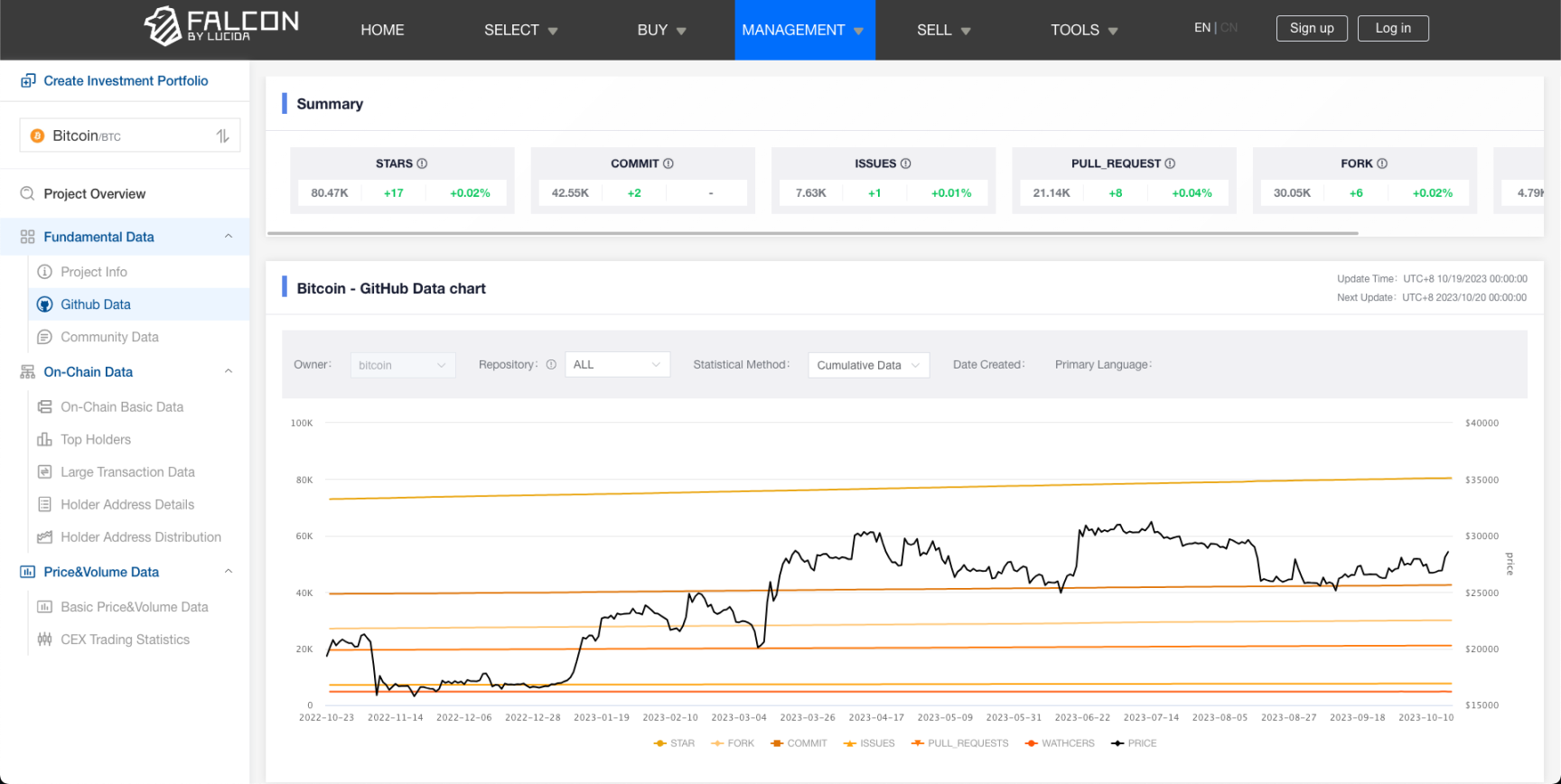Open the SELECT menu dropdown
The height and width of the screenshot is (784, 1561).
[521, 30]
